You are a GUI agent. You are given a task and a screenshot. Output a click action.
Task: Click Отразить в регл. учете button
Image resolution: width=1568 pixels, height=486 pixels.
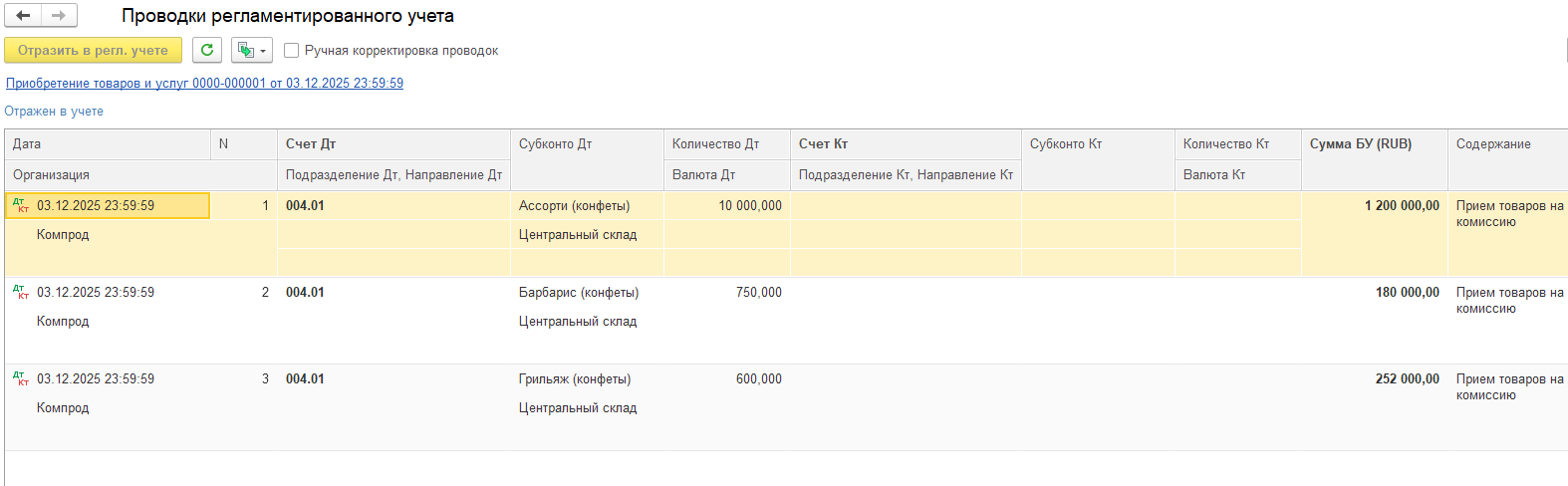coord(93,50)
